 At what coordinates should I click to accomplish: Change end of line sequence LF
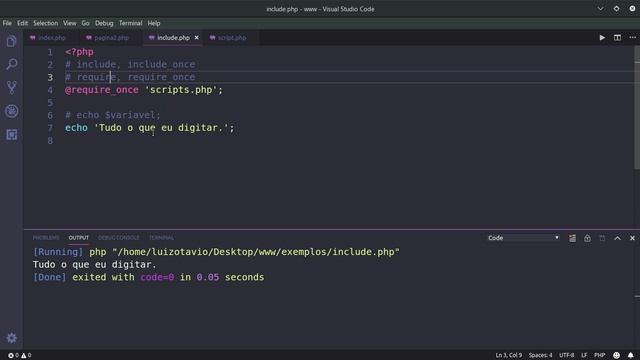pos(584,355)
